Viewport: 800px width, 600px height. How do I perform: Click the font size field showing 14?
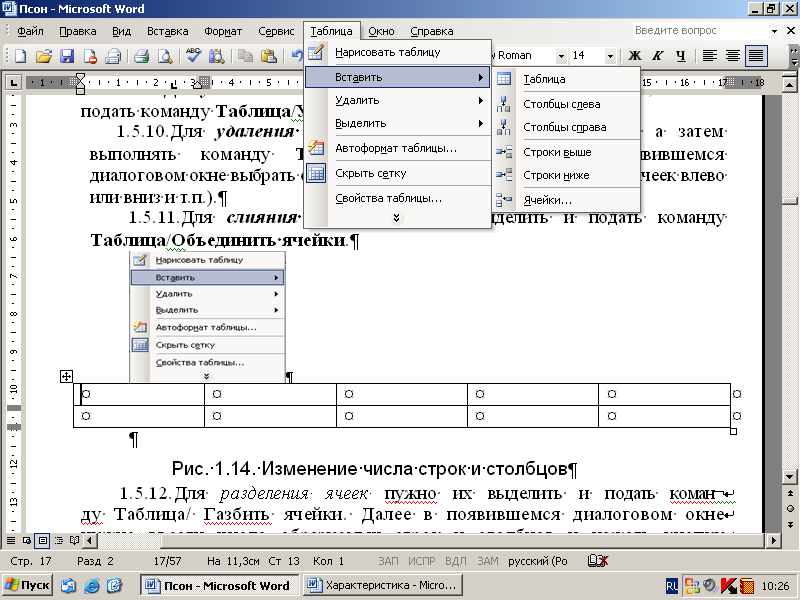pos(587,56)
